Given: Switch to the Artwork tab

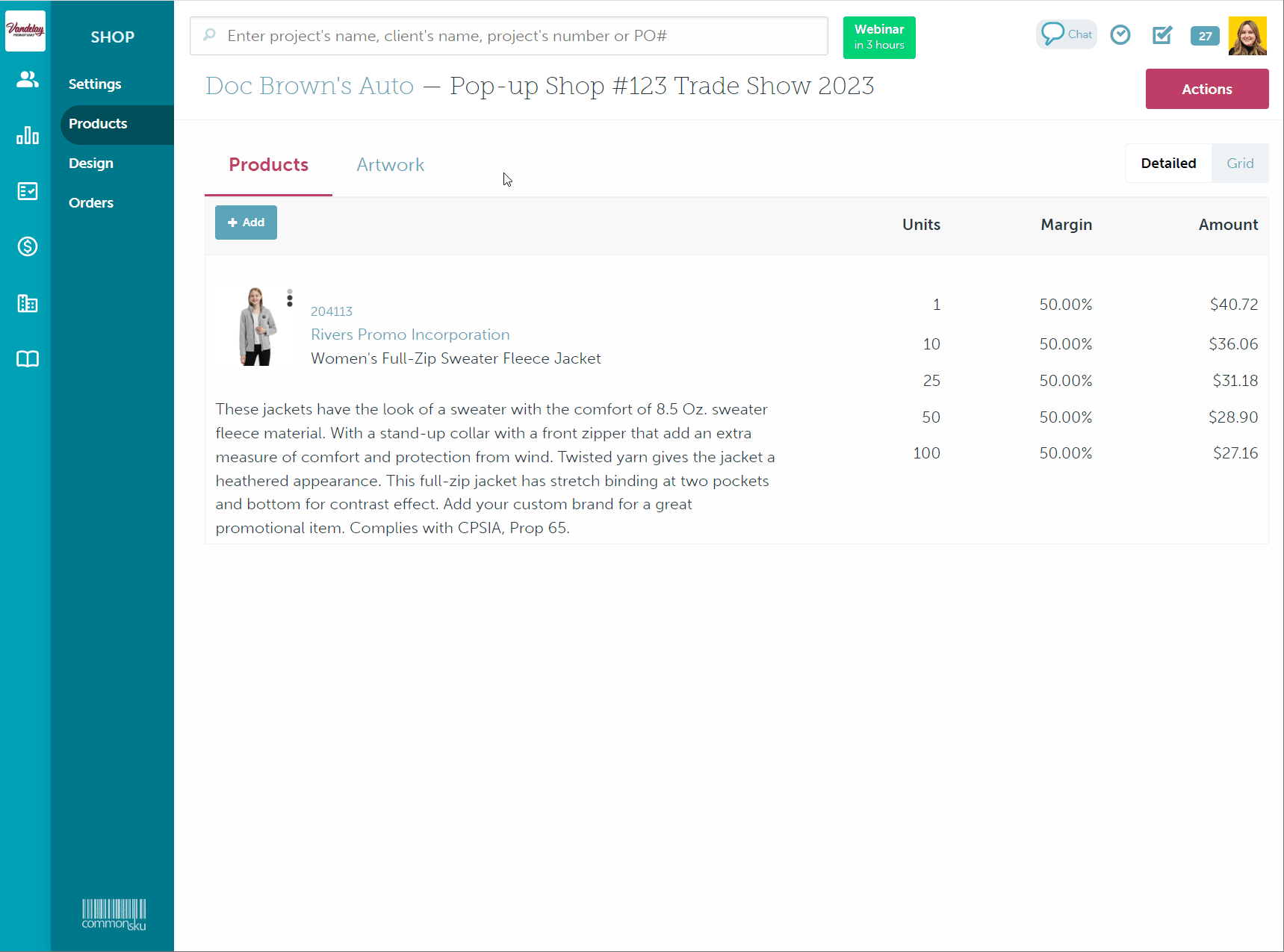Looking at the screenshot, I should point(390,165).
